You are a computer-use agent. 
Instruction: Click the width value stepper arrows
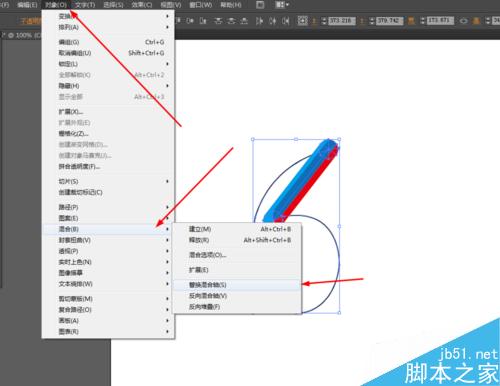(x=423, y=21)
